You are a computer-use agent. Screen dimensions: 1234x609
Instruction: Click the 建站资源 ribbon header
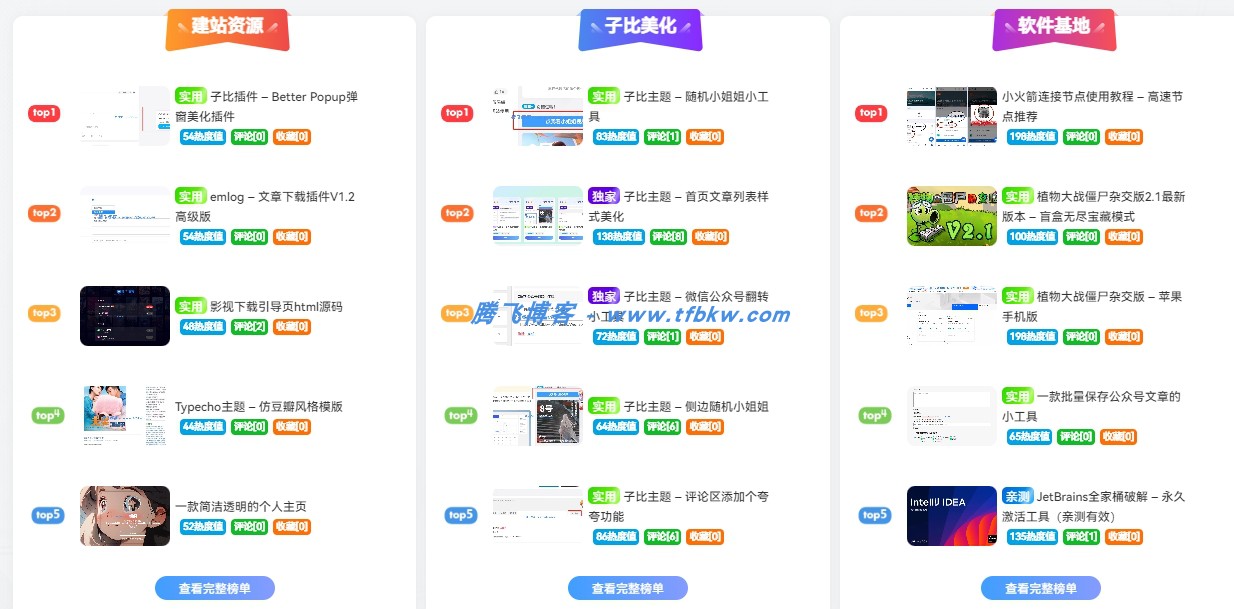click(x=227, y=29)
